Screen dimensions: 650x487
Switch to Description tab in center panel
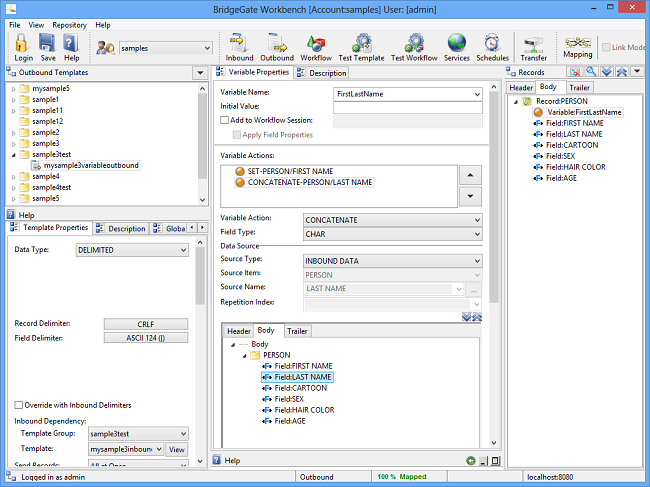(x=323, y=73)
